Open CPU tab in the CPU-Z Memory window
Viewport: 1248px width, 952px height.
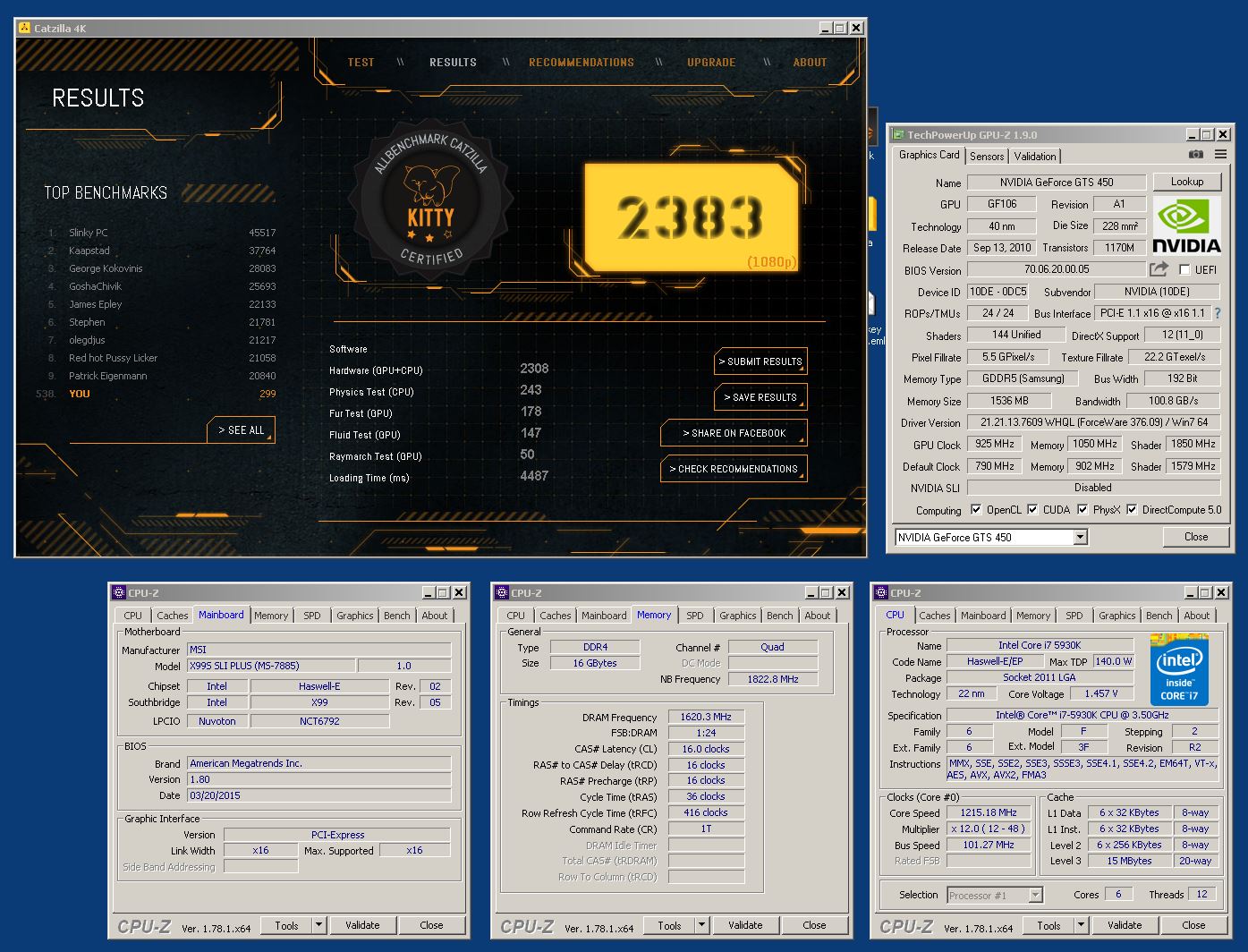(x=516, y=616)
